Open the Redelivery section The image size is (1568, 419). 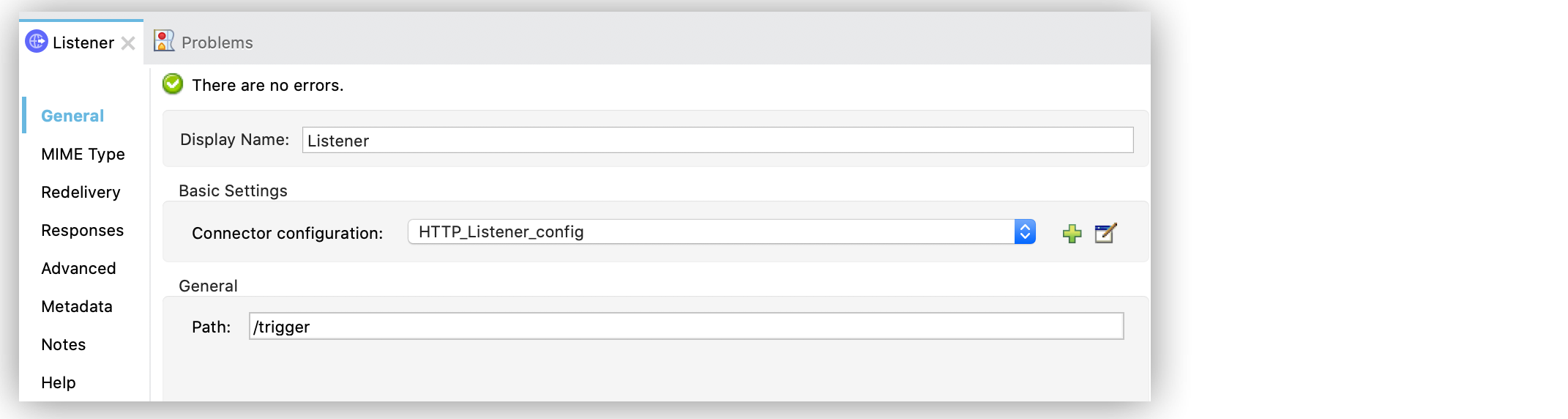tap(81, 192)
